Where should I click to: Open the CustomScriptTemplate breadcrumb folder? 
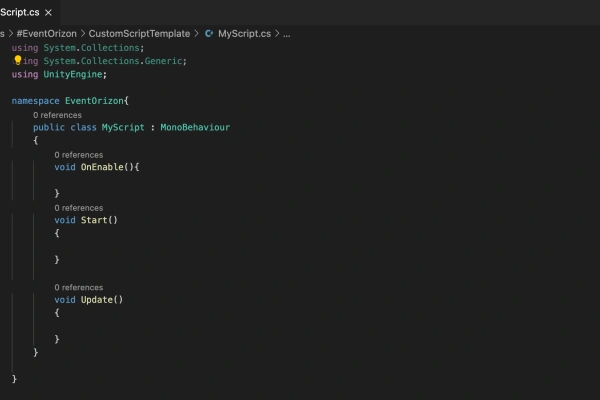coord(139,34)
